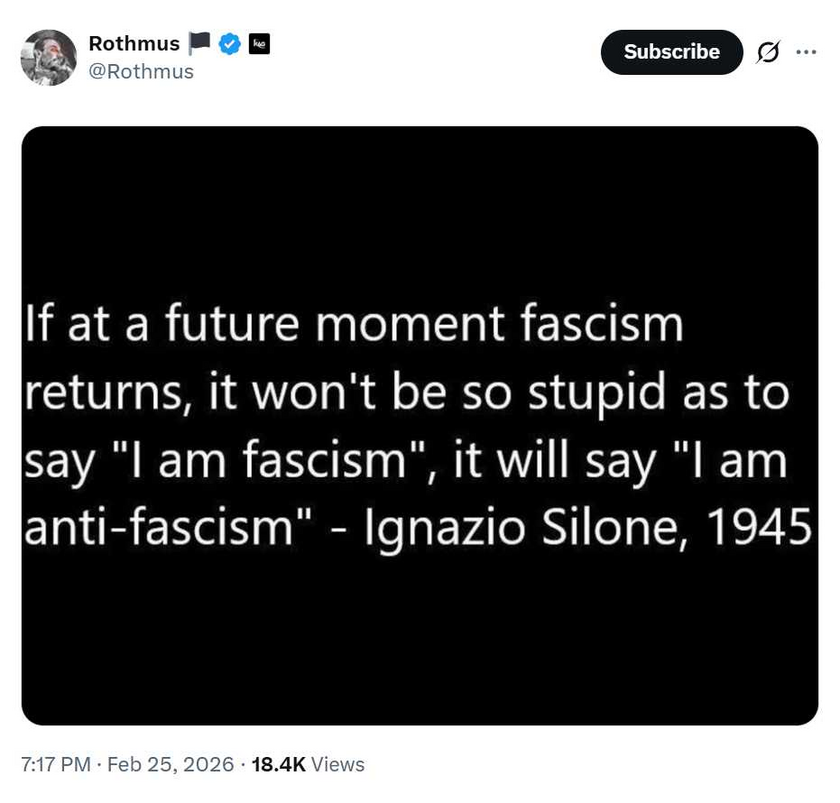The width and height of the screenshot is (840, 803).
Task: Click the black flag emoji beside Rothmus
Action: click(199, 44)
